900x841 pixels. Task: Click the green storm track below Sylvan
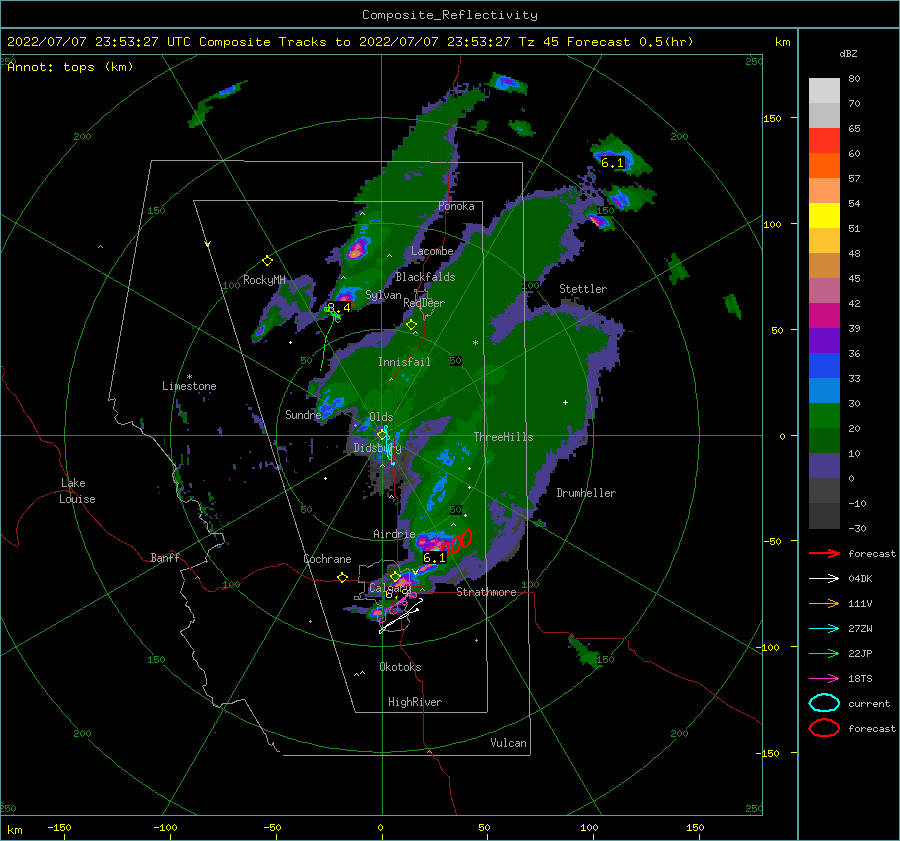tap(328, 339)
